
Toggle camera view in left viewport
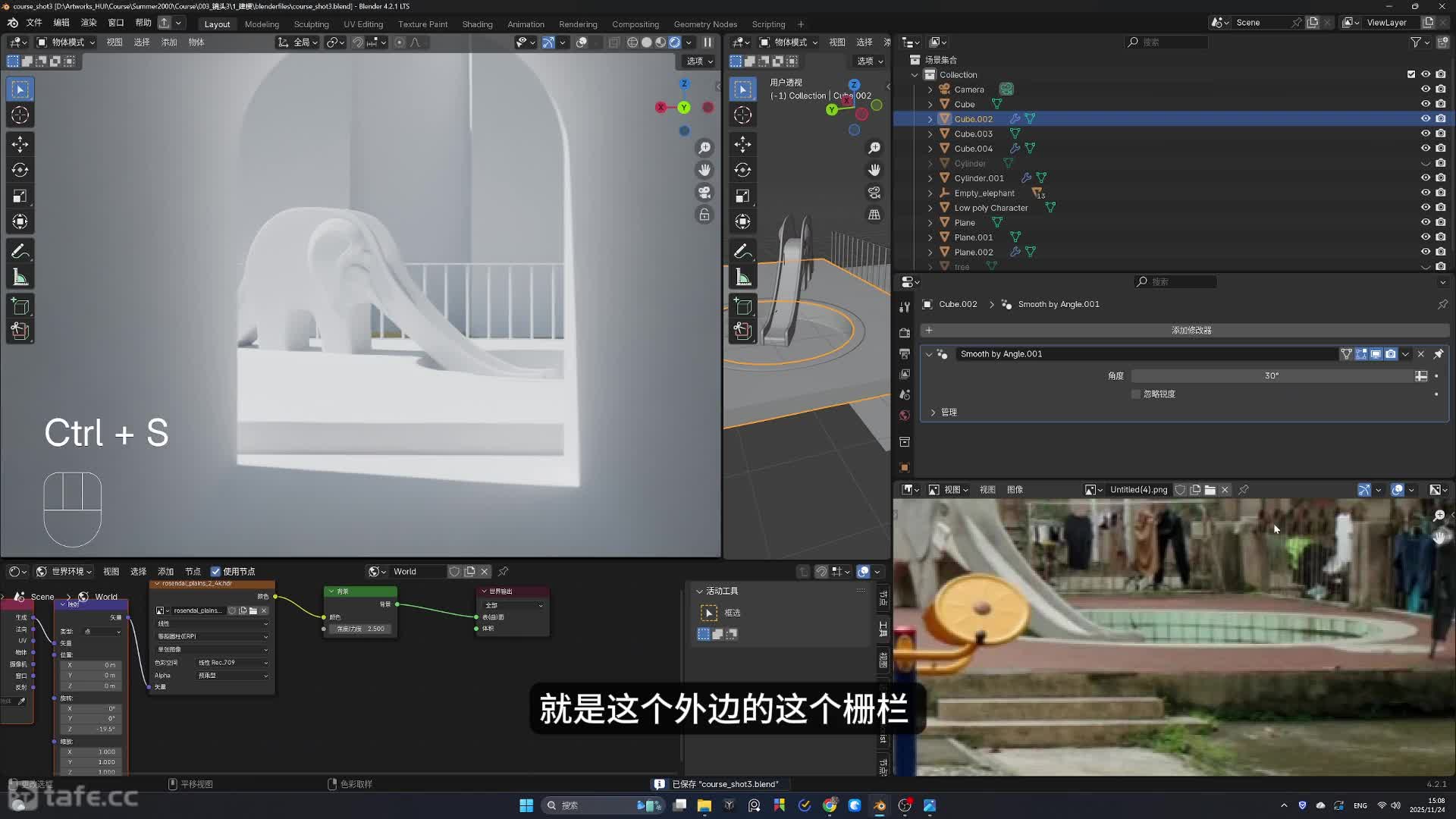pos(704,193)
